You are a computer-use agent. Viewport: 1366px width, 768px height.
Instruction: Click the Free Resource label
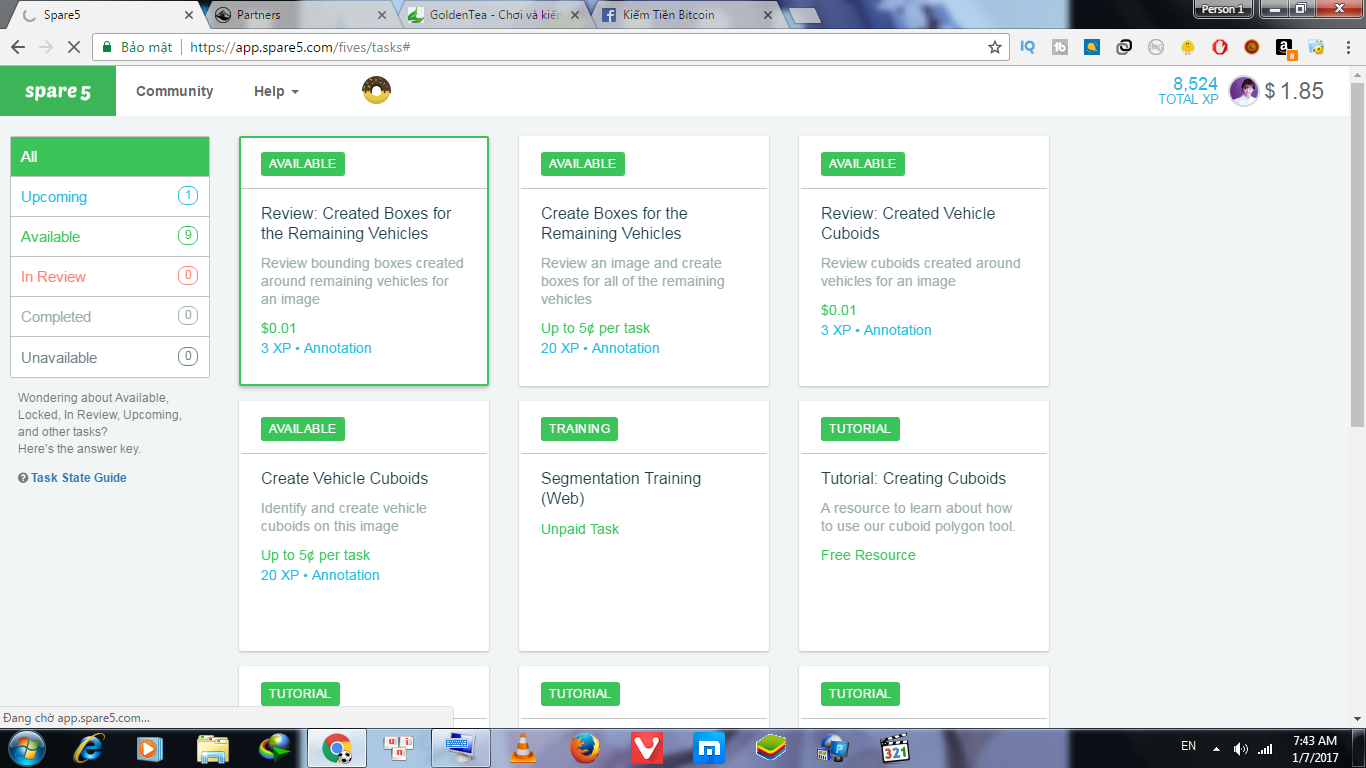[868, 555]
